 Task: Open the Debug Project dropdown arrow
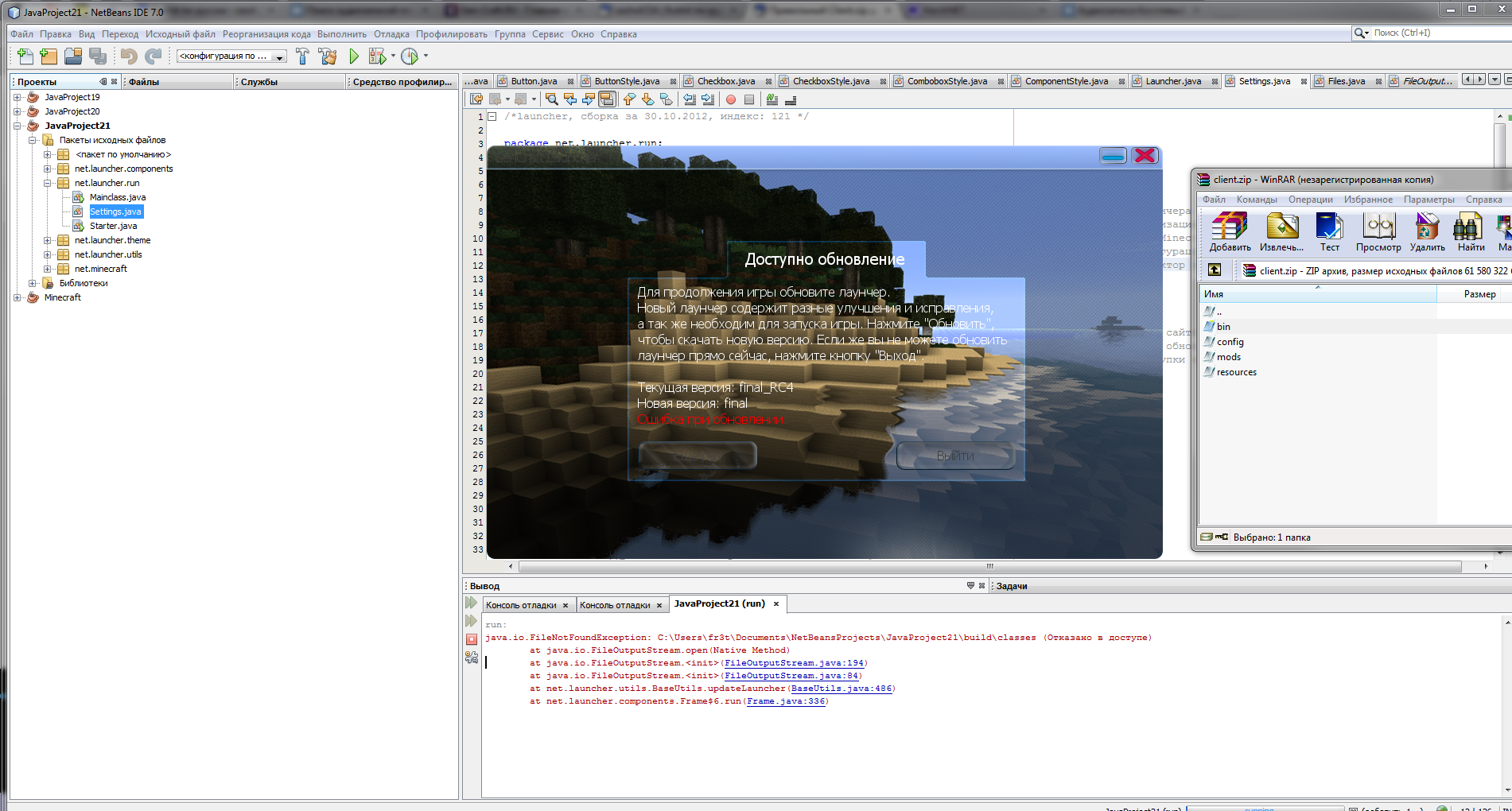pyautogui.click(x=393, y=56)
